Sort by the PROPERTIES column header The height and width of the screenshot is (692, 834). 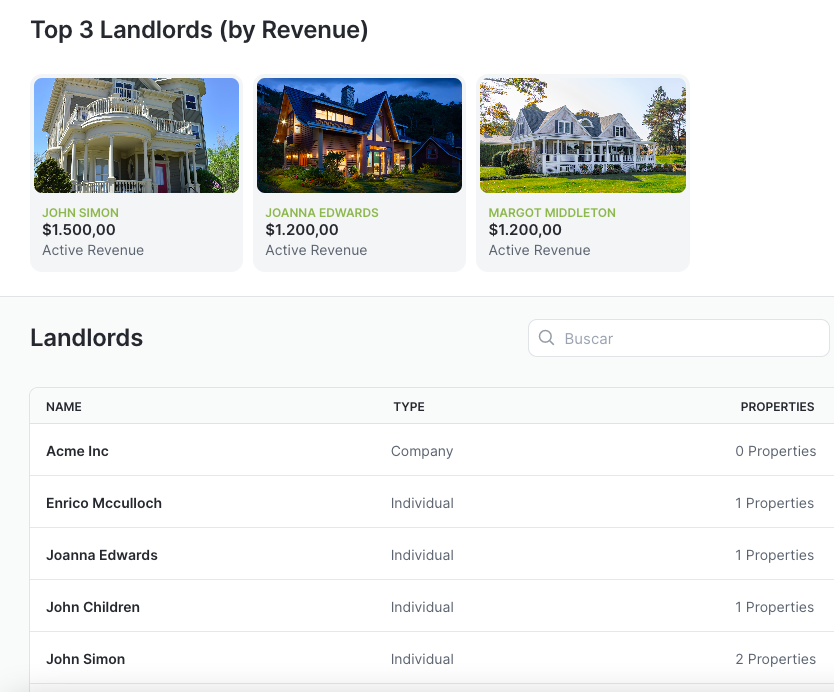(x=777, y=407)
